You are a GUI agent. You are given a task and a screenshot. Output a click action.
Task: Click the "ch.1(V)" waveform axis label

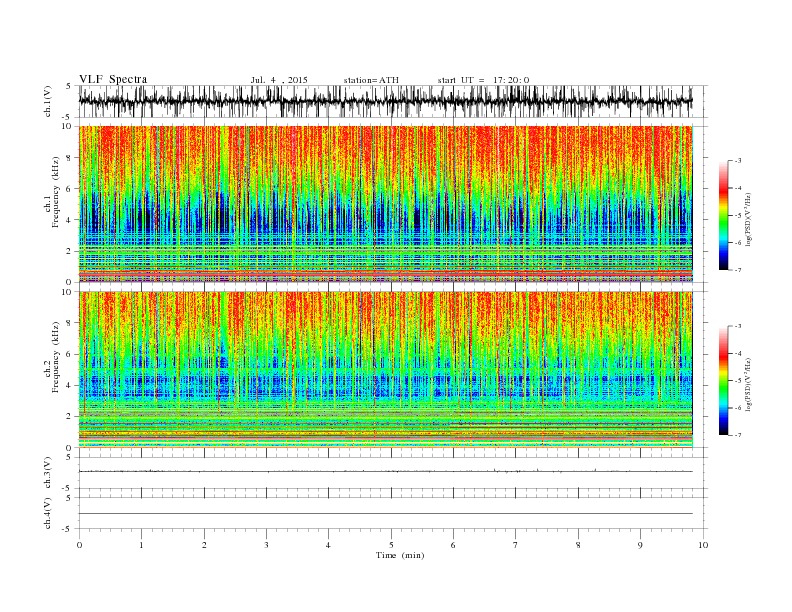pos(48,101)
